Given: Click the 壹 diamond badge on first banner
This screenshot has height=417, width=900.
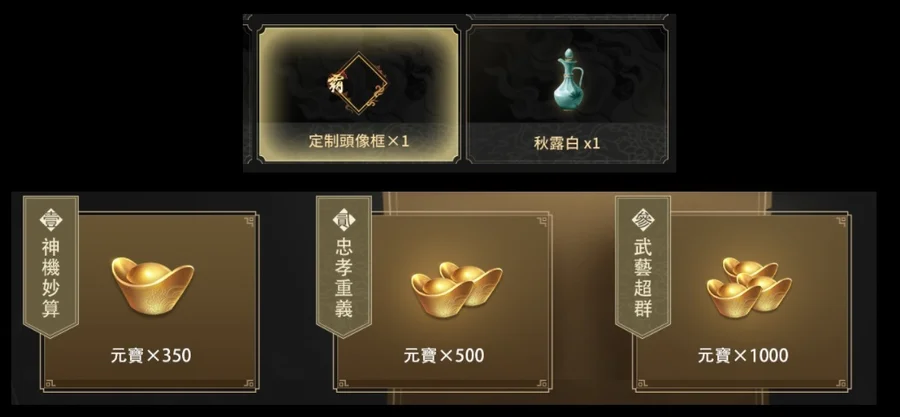Looking at the screenshot, I should pyautogui.click(x=51, y=220).
